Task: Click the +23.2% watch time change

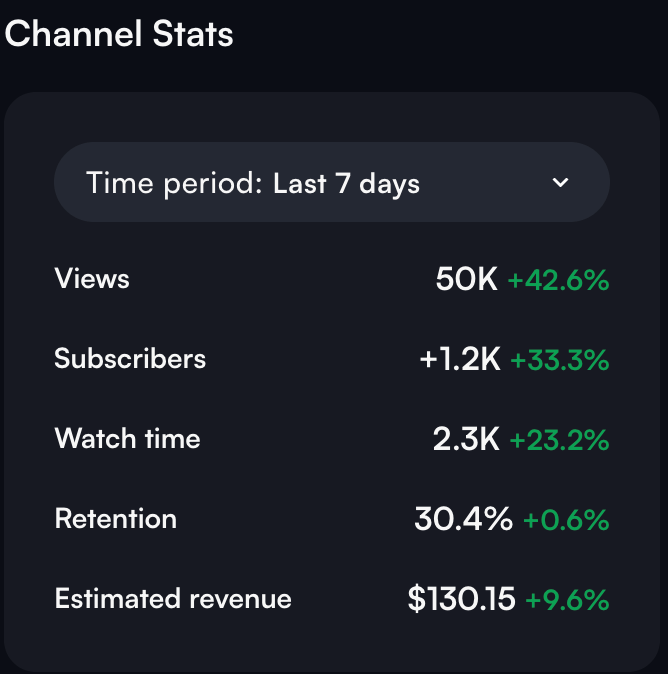Action: click(x=559, y=440)
